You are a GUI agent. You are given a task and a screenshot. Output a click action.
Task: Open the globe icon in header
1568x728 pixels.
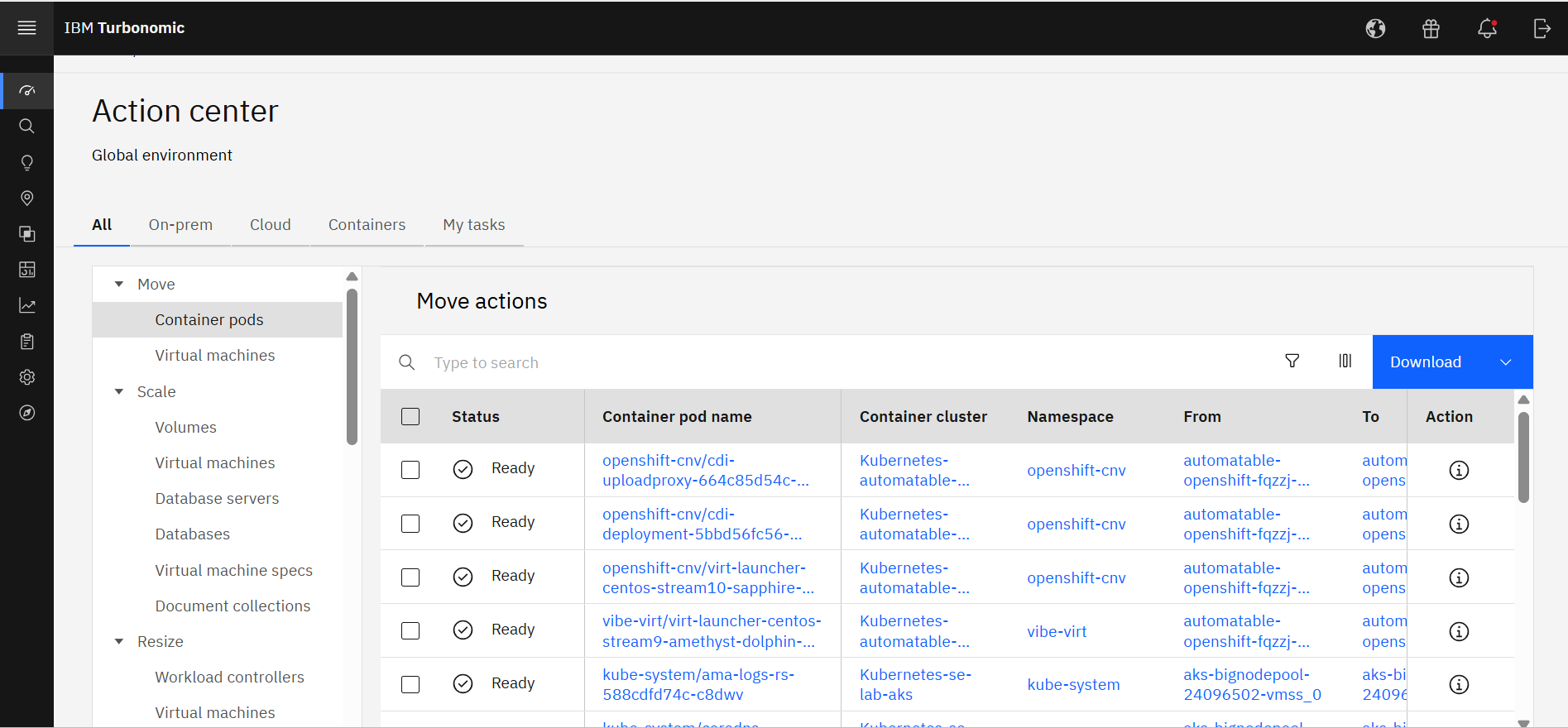1375,29
